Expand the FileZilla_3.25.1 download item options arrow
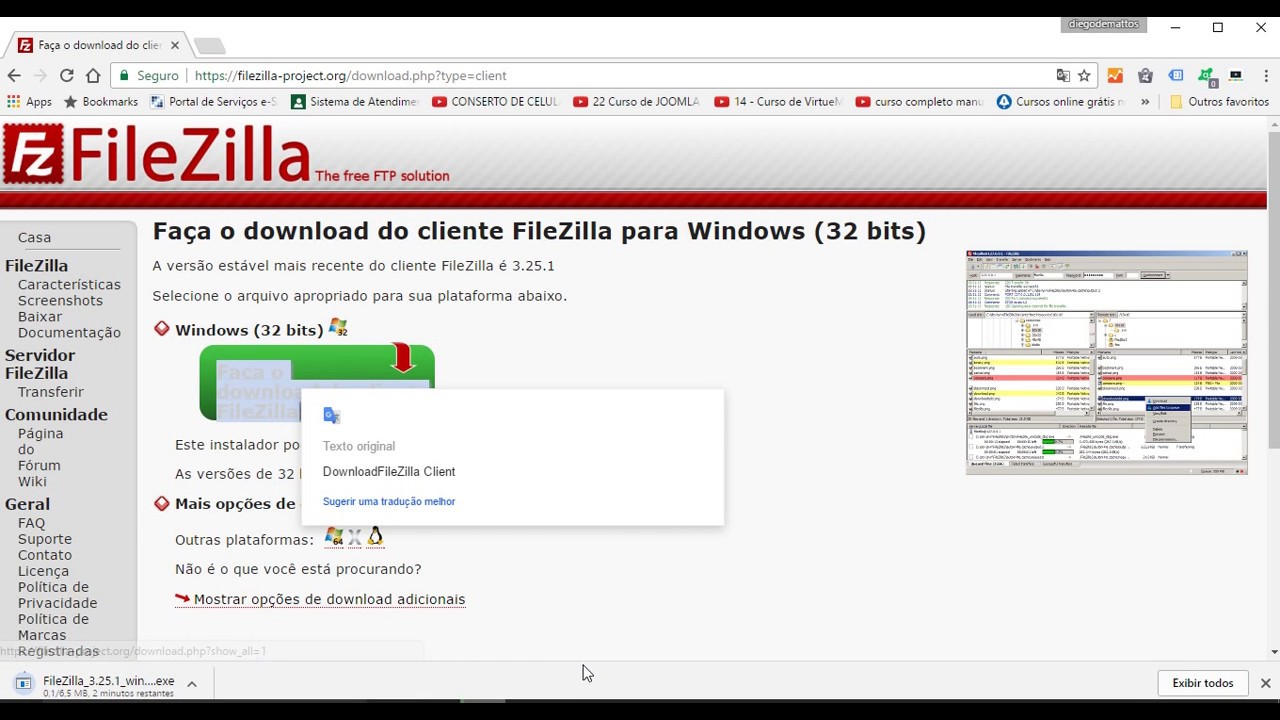Image resolution: width=1280 pixels, height=720 pixels. (x=192, y=684)
